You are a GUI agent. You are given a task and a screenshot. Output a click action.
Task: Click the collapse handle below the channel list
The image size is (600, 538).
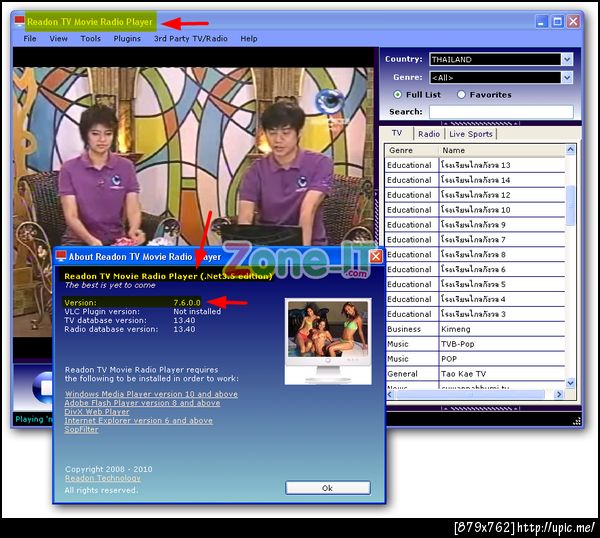tap(480, 408)
